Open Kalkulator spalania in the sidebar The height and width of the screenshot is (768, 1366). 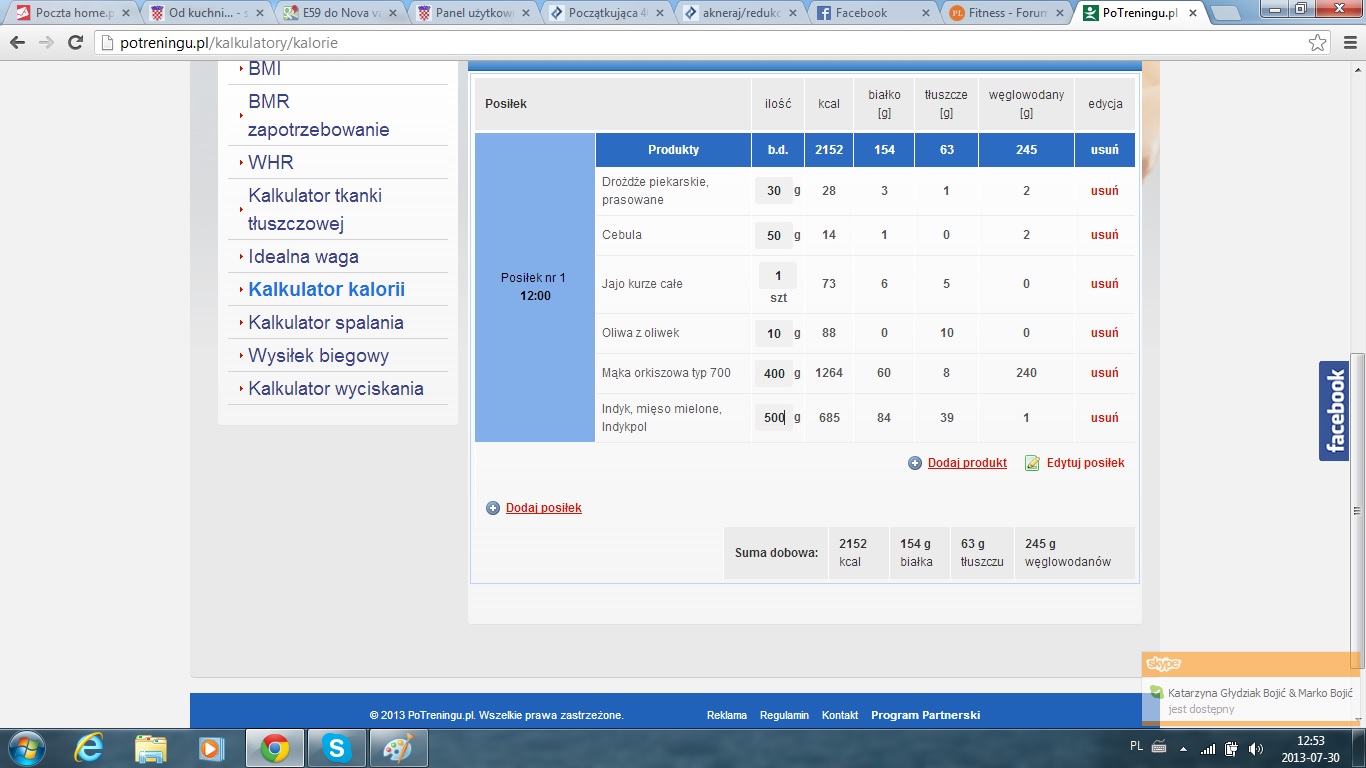coord(326,322)
